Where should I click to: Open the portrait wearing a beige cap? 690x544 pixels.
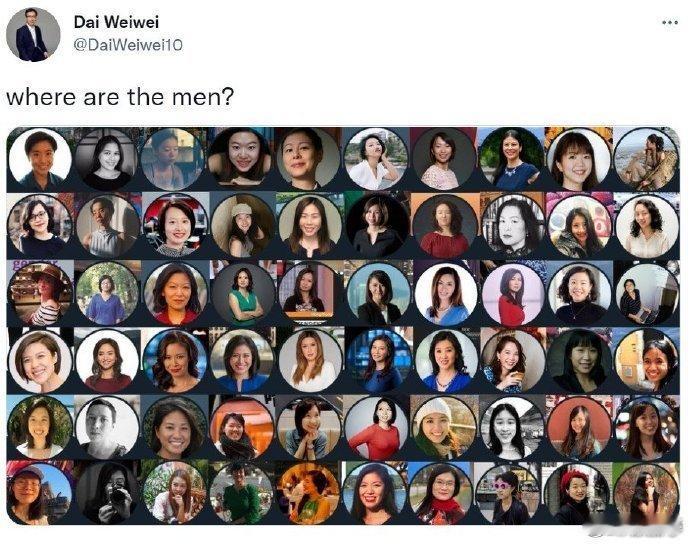243,226
